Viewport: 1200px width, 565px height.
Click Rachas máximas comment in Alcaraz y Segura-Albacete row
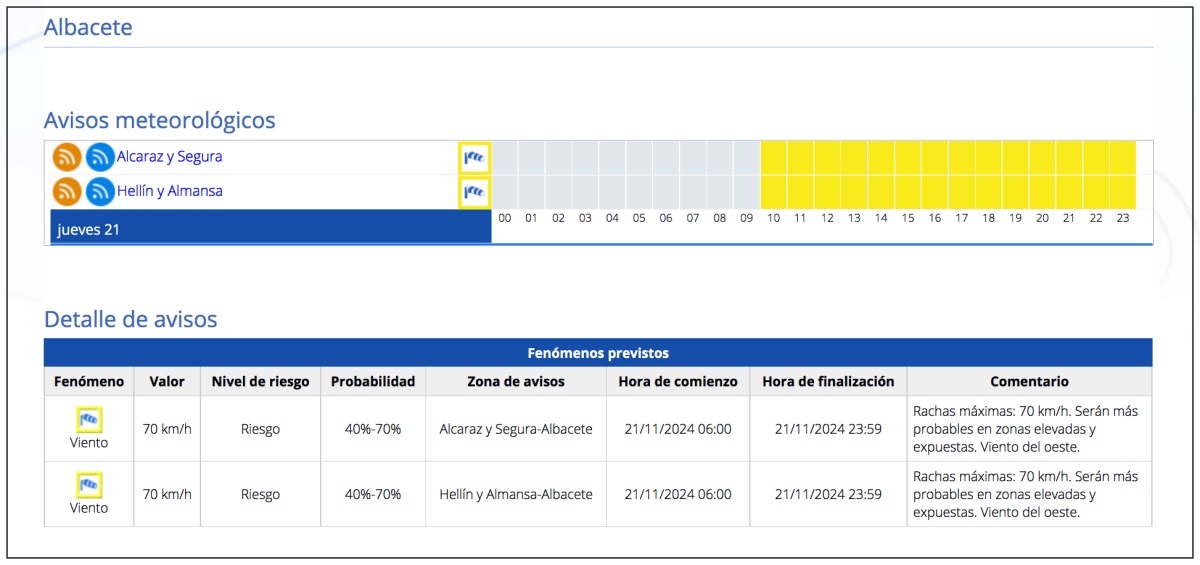1026,429
